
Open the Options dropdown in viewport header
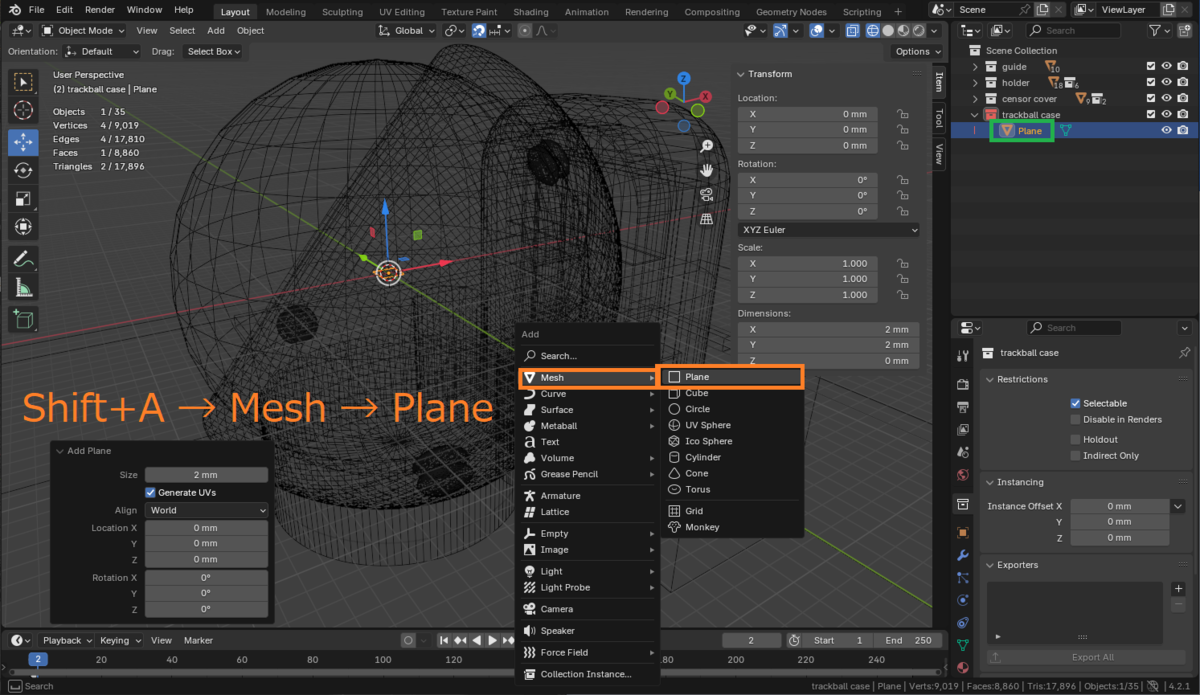coord(917,51)
